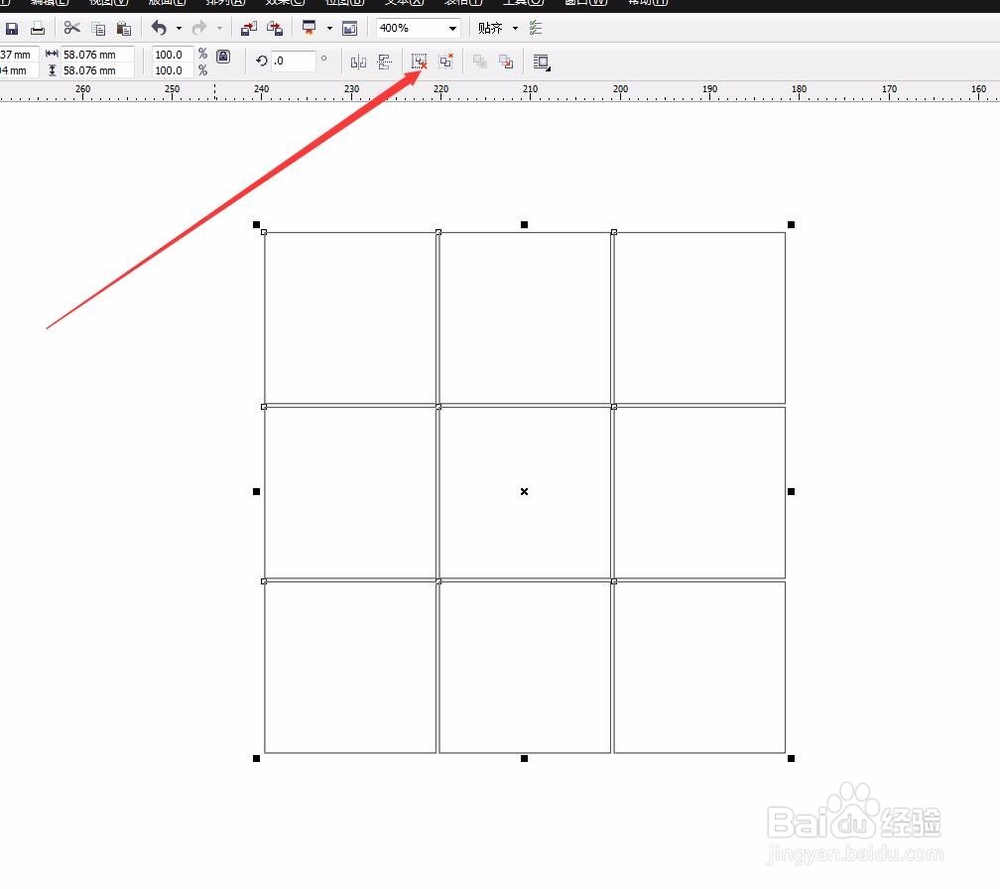Click the 200 mark on the horizontal ruler
1000x889 pixels.
coord(621,89)
